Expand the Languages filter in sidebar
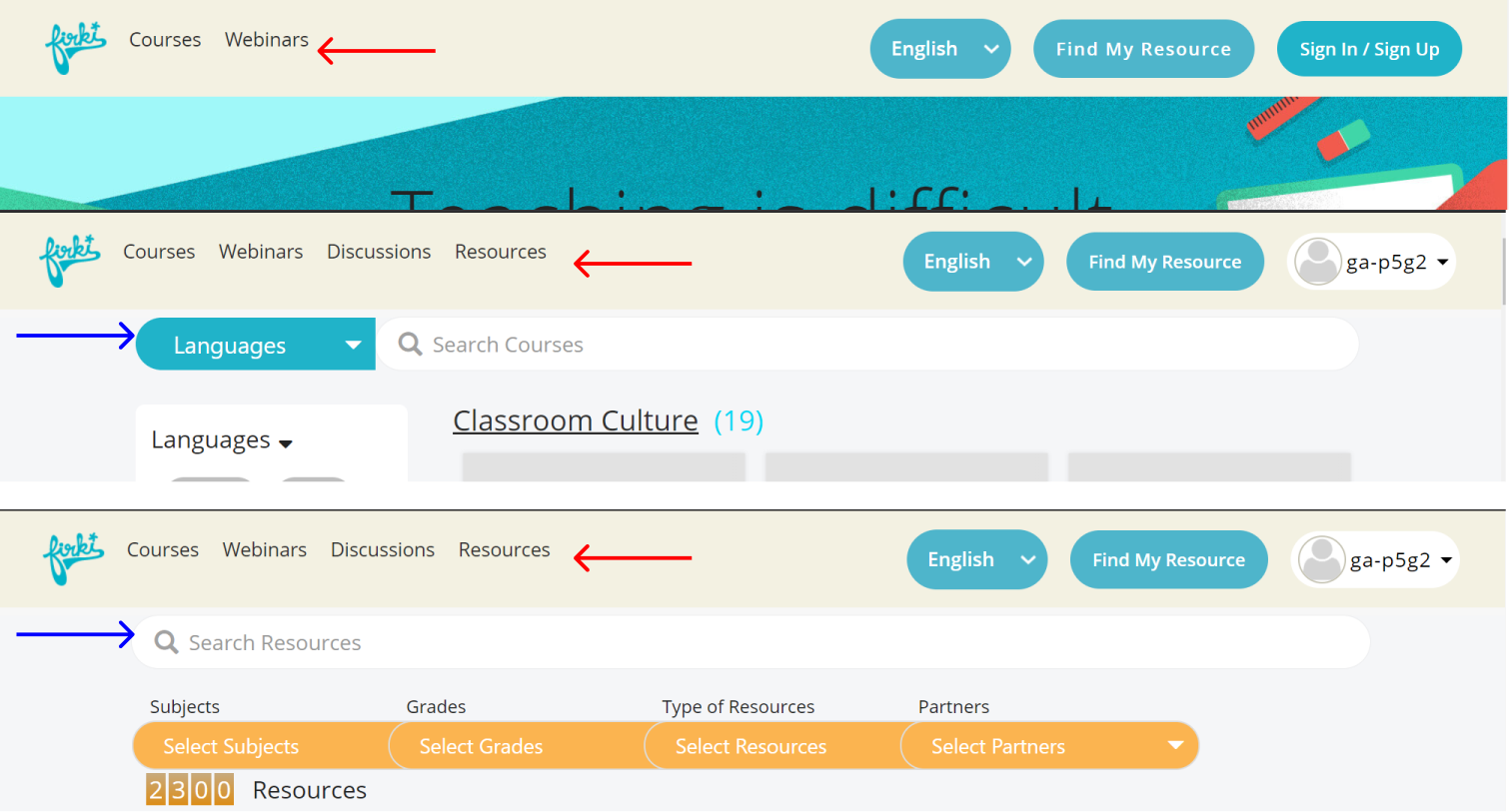Screen dimensions: 1509x812 coord(222,440)
